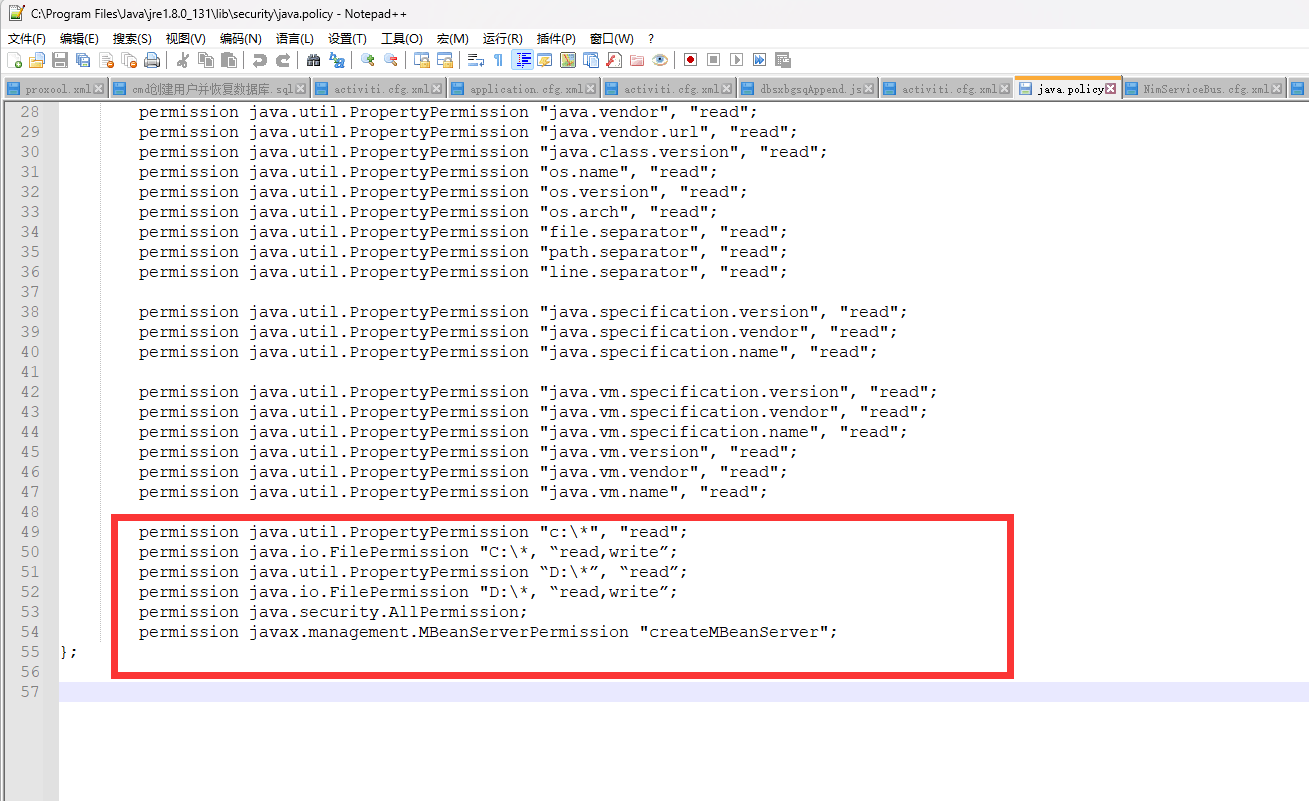Screen dimensions: 1309x801
Task: Open the 窗口(W) menu
Action: point(611,38)
